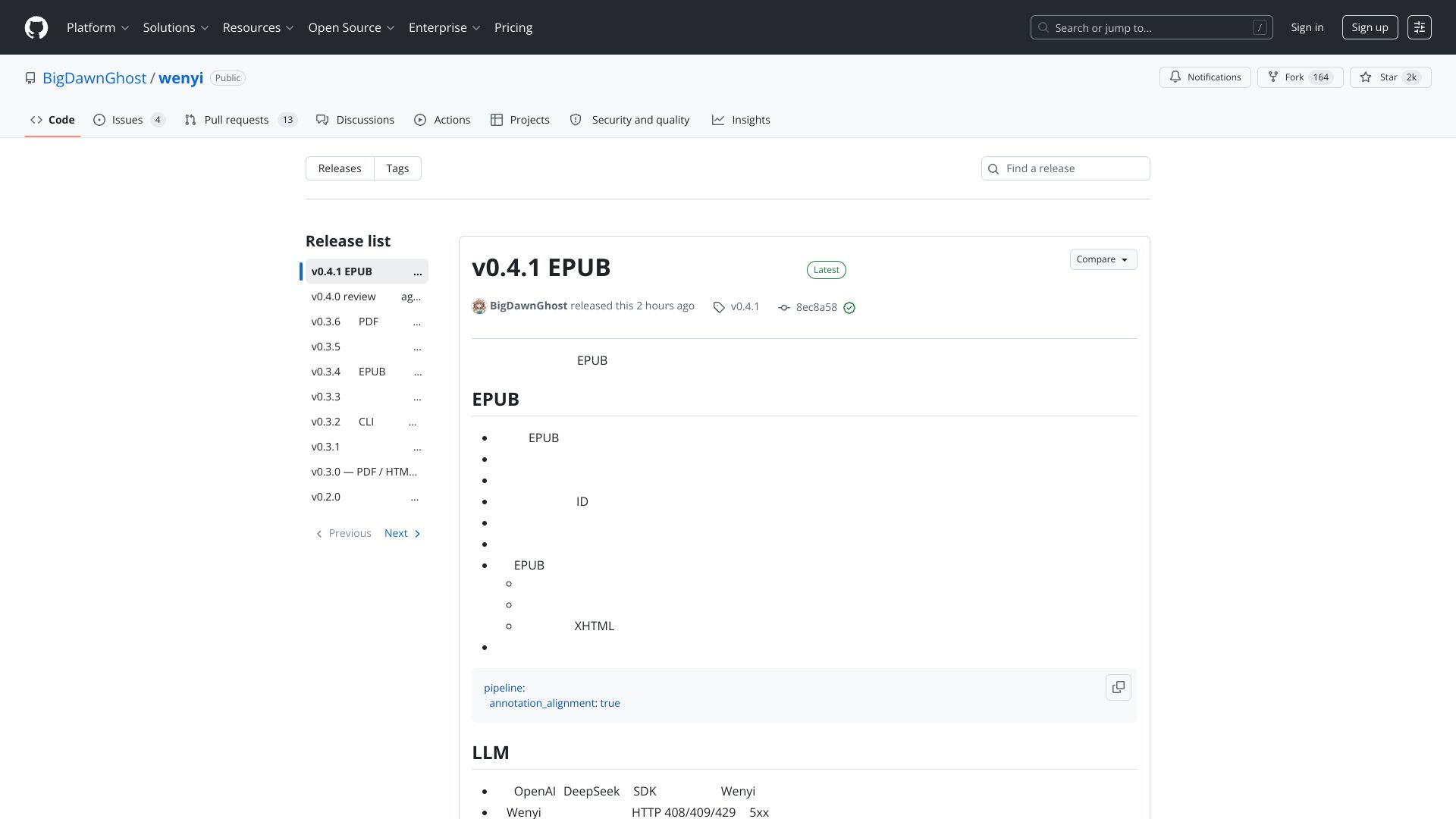Click the Latest release badge
The height and width of the screenshot is (819, 1456).
827,270
